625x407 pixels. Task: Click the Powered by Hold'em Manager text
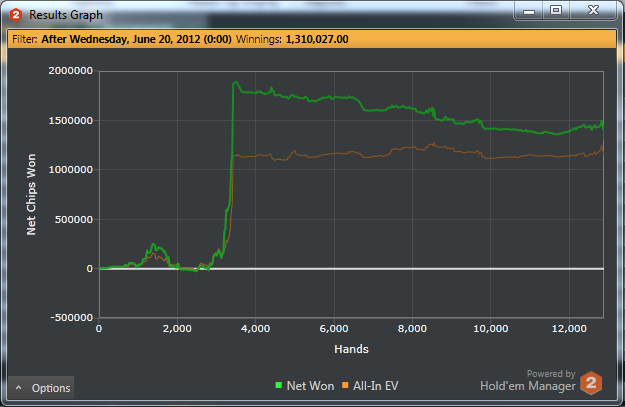click(528, 380)
